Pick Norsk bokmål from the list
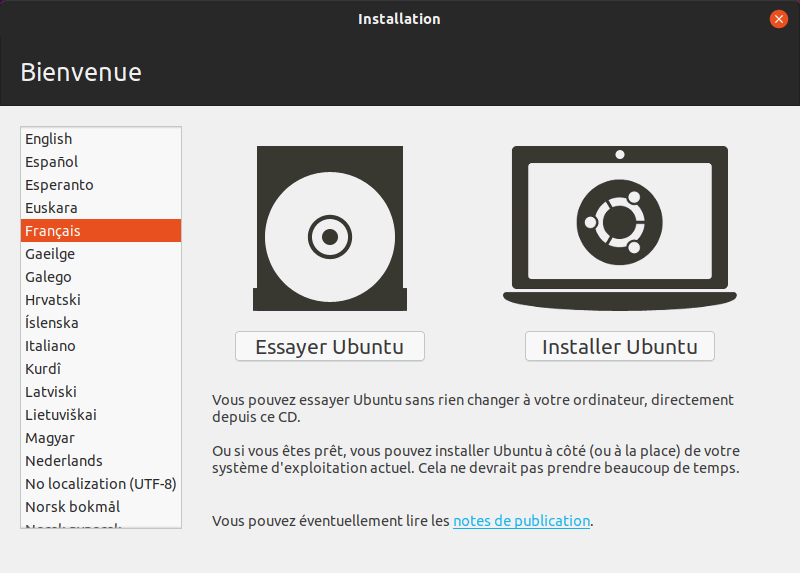The width and height of the screenshot is (800, 573). [72, 507]
